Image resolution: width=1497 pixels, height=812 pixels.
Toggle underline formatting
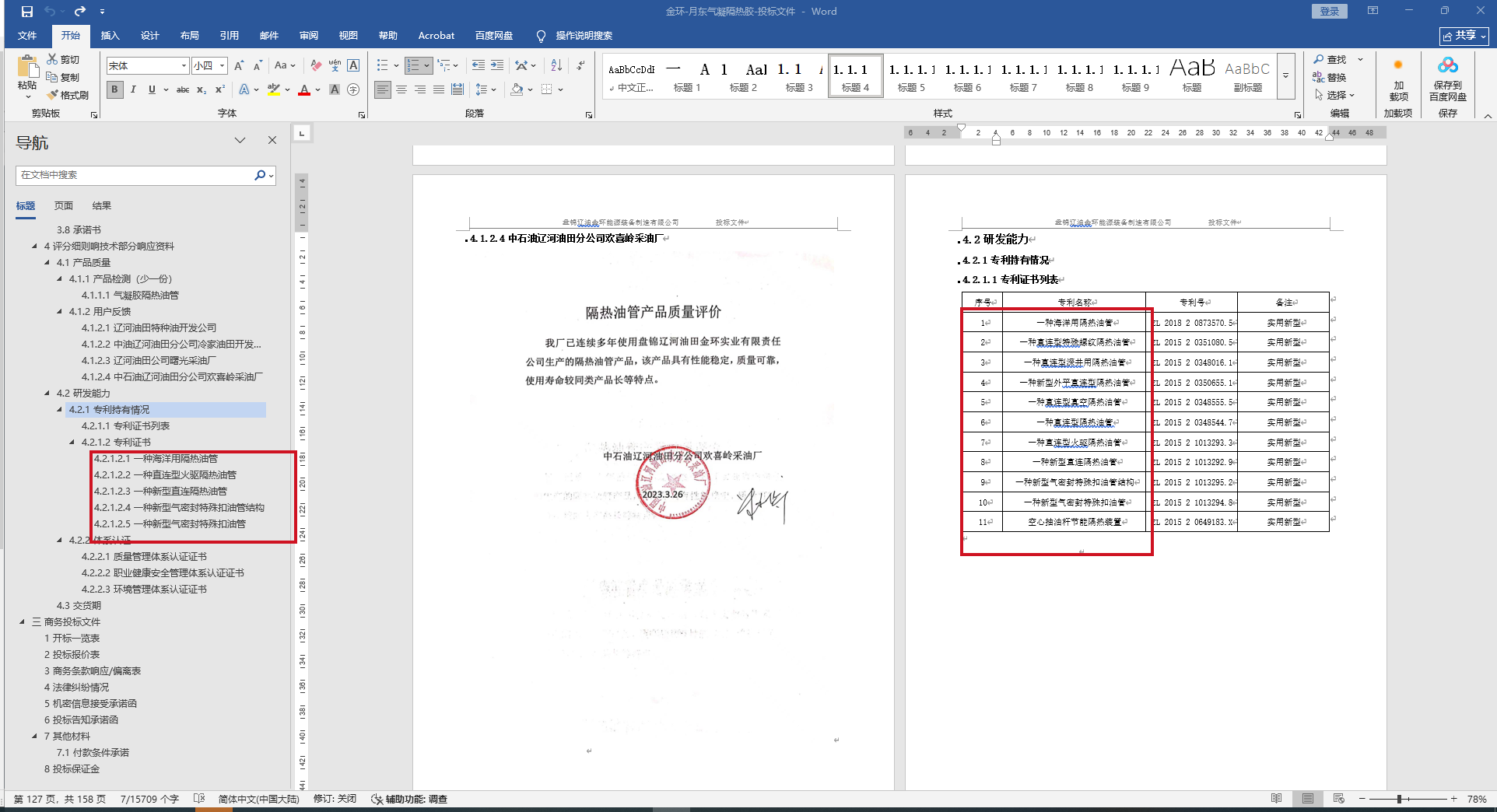pos(152,89)
